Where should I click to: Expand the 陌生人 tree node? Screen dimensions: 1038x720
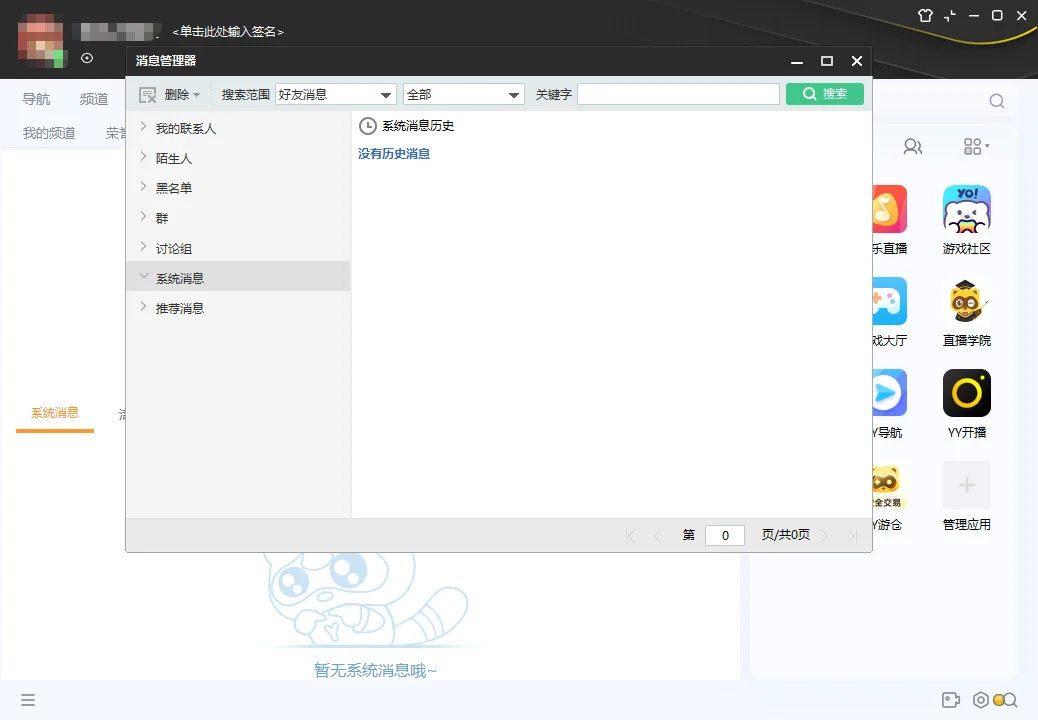click(143, 156)
